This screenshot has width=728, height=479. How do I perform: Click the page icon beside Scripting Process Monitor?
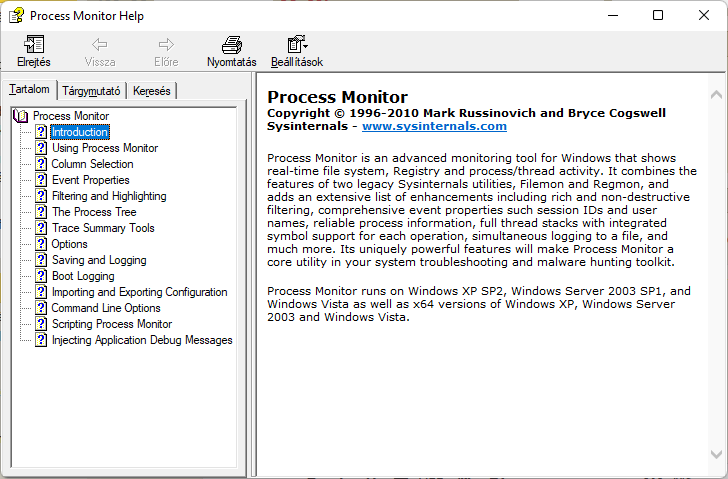[x=41, y=324]
